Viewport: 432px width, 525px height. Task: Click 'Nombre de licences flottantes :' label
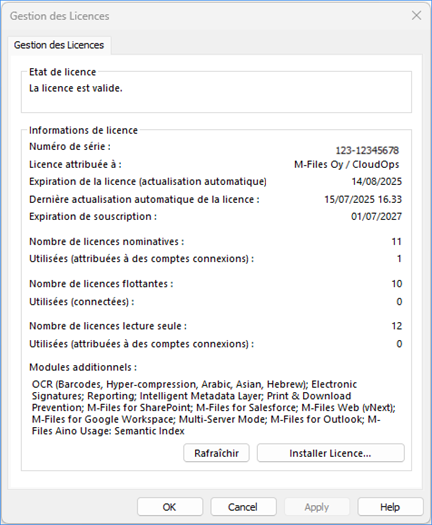click(101, 284)
